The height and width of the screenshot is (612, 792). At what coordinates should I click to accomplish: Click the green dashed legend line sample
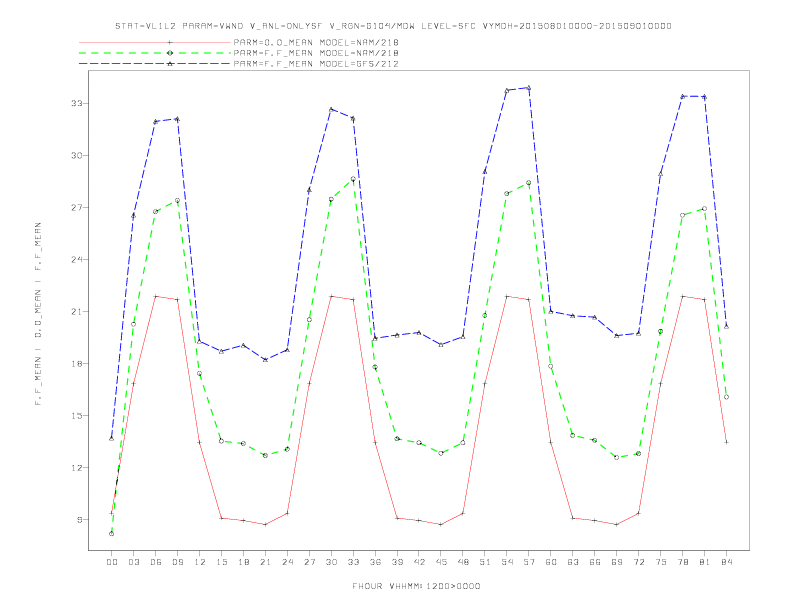155,53
